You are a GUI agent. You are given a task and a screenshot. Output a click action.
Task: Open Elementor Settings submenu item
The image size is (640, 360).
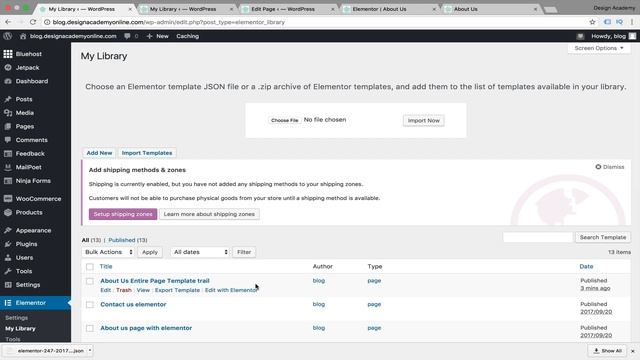(16, 318)
